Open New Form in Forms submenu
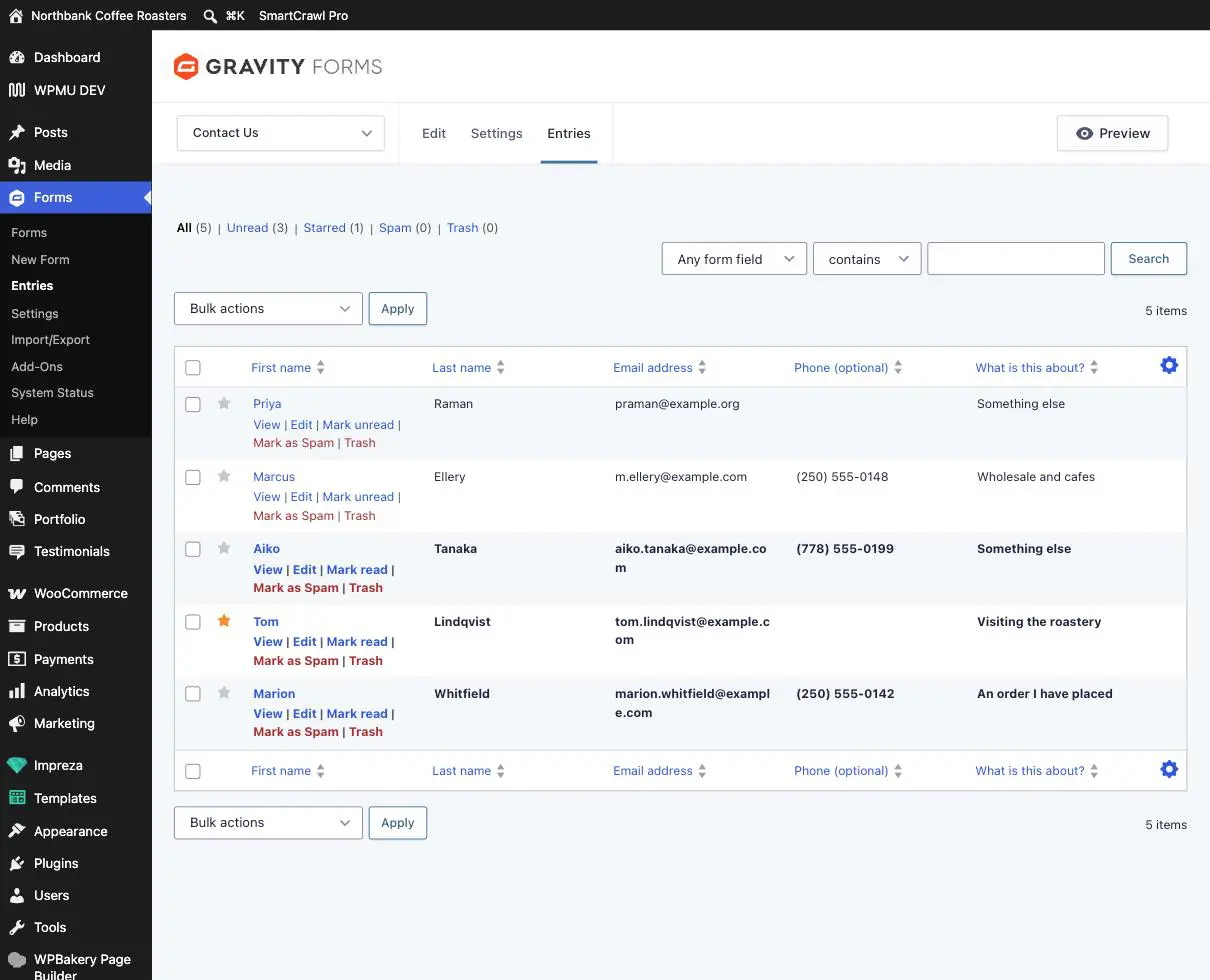The width and height of the screenshot is (1210, 980). click(x=40, y=259)
